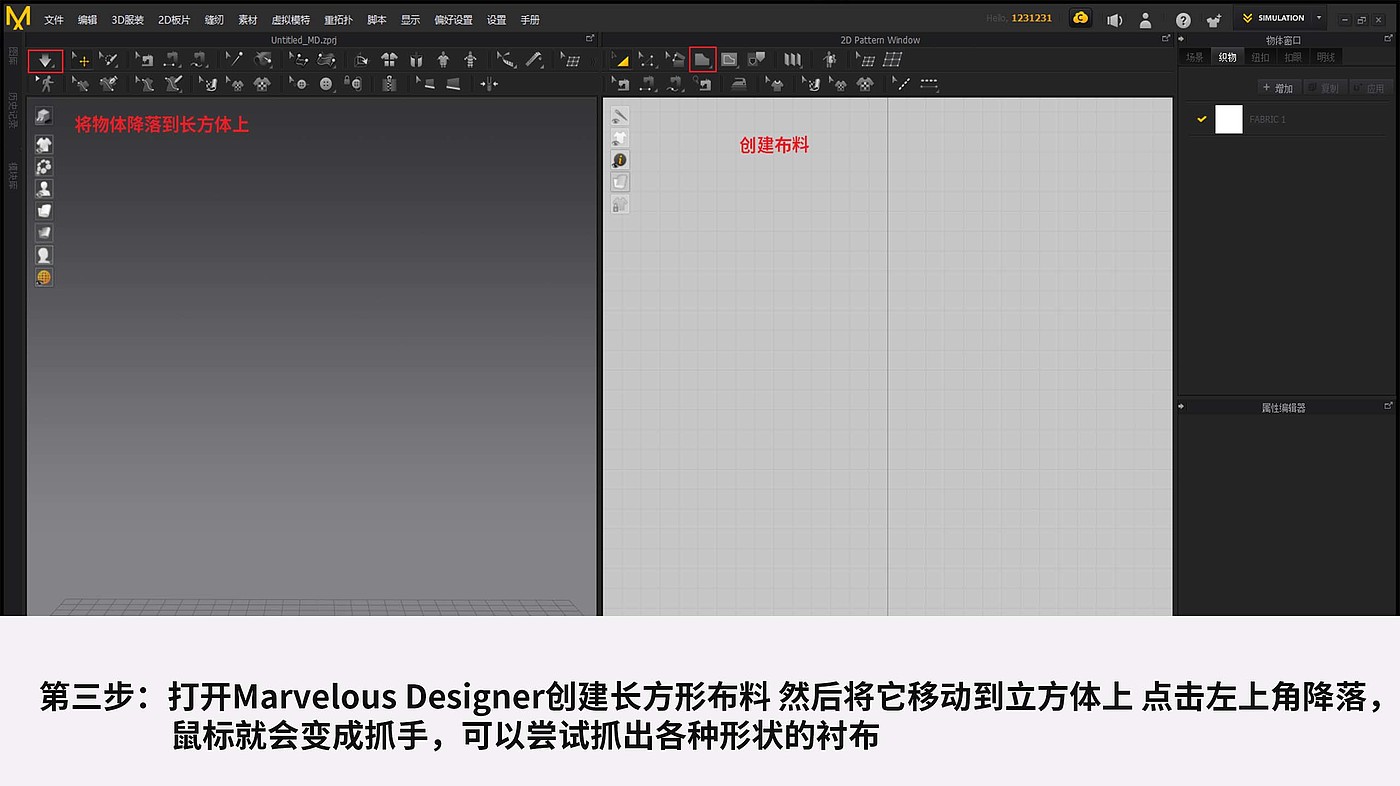Screen dimensions: 1400x786
Task: Open the user profile silhouette icon
Action: point(1146,19)
